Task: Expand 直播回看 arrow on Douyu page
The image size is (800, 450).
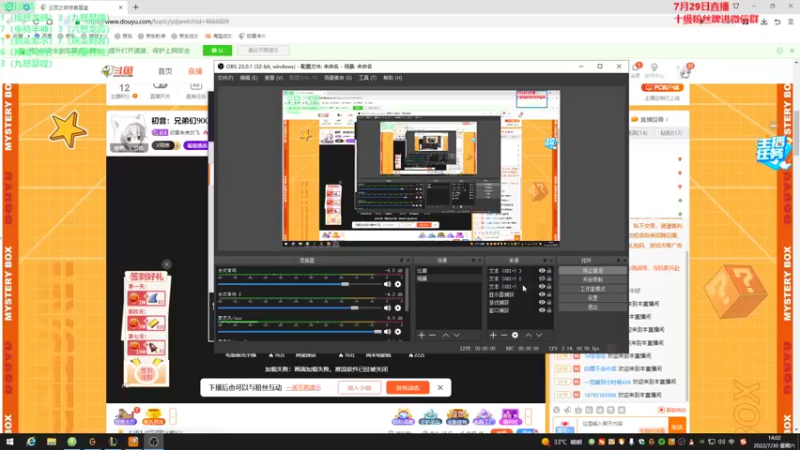Action: (x=666, y=119)
